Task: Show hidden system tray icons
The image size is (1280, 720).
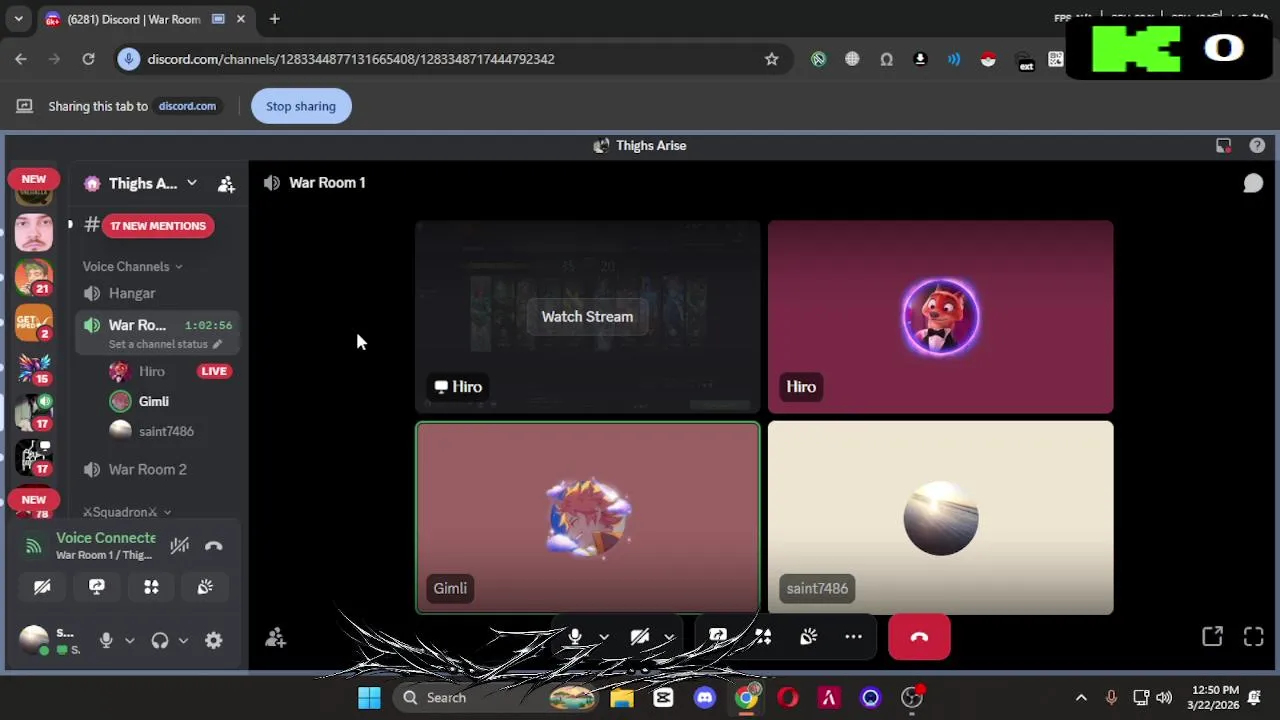Action: (x=1080, y=698)
